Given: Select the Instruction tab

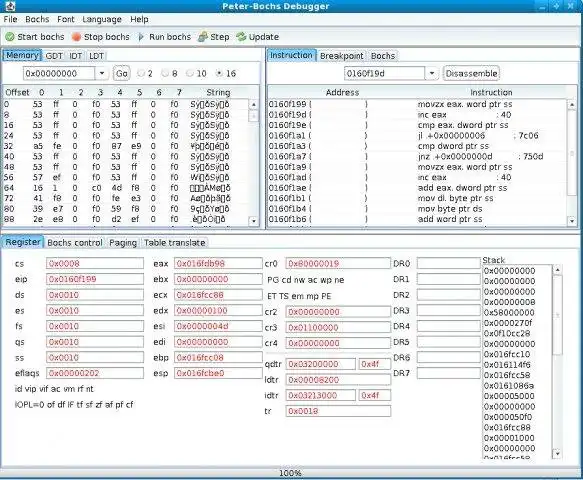Looking at the screenshot, I should [x=292, y=55].
